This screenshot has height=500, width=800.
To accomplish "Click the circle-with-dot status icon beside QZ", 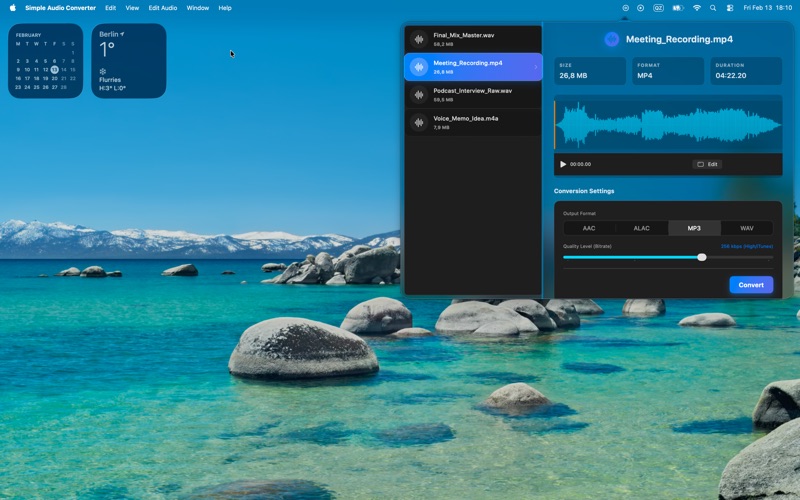I will point(640,8).
